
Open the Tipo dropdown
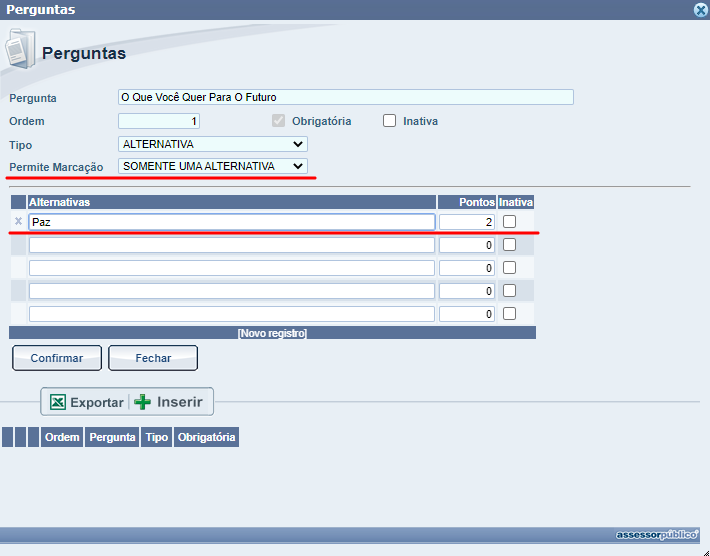point(213,144)
